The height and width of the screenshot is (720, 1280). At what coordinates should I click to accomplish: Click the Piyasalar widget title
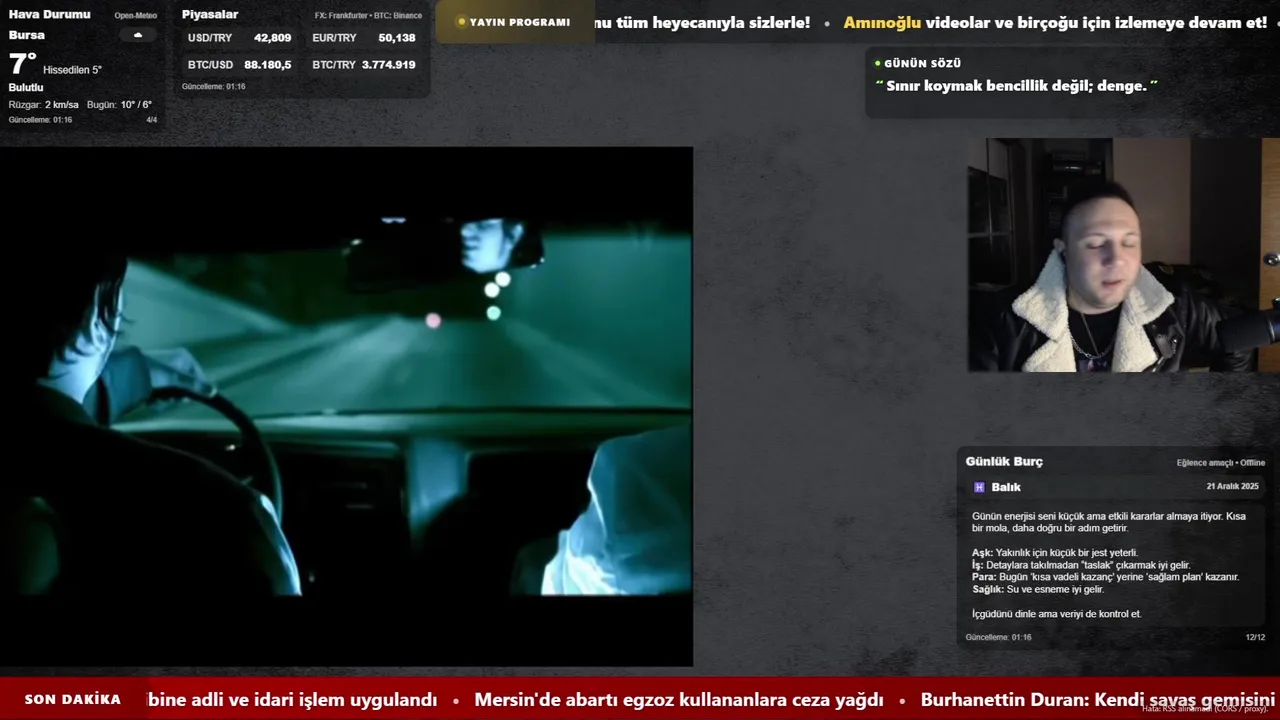(x=210, y=14)
